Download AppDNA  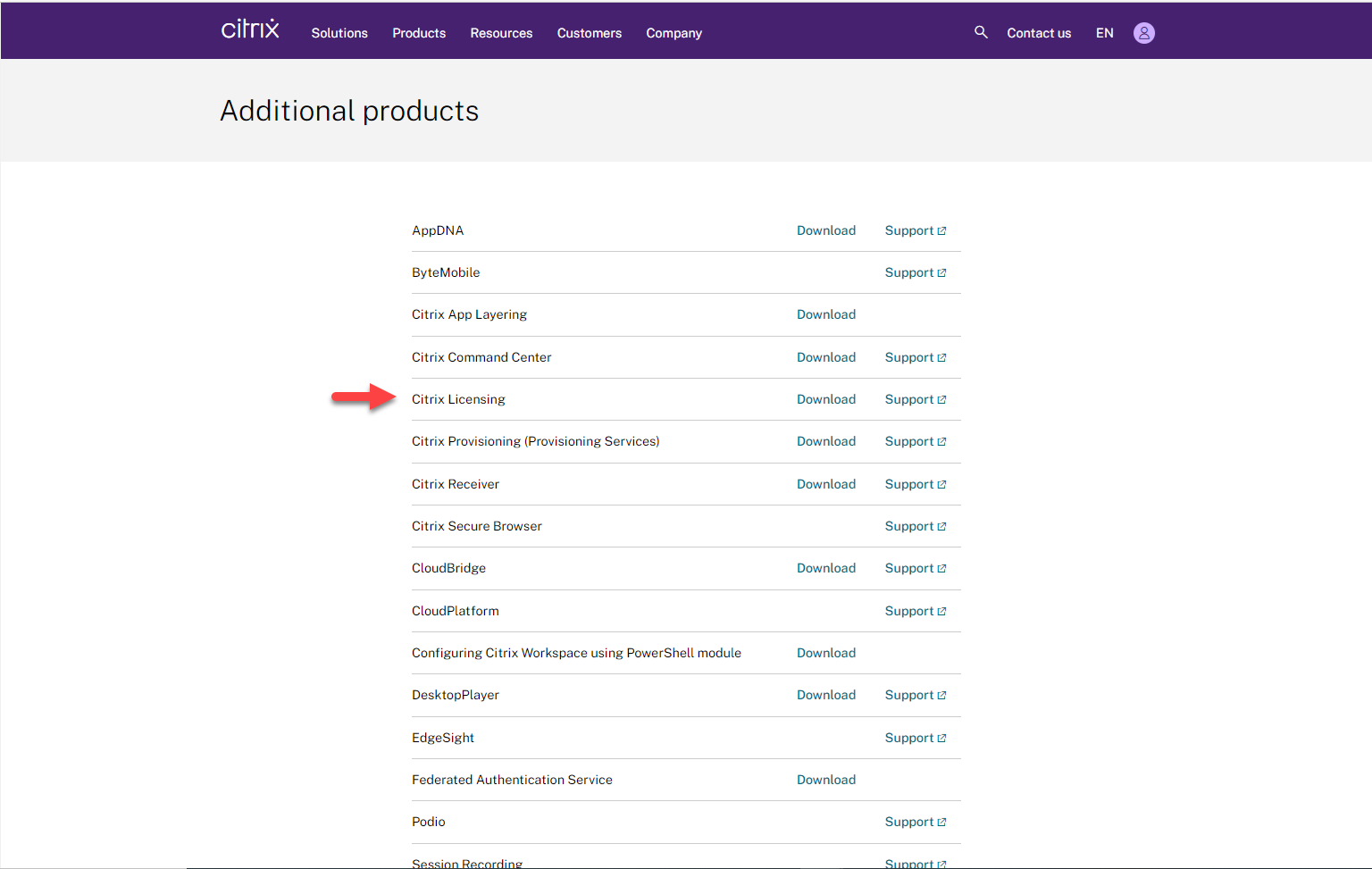pos(826,230)
